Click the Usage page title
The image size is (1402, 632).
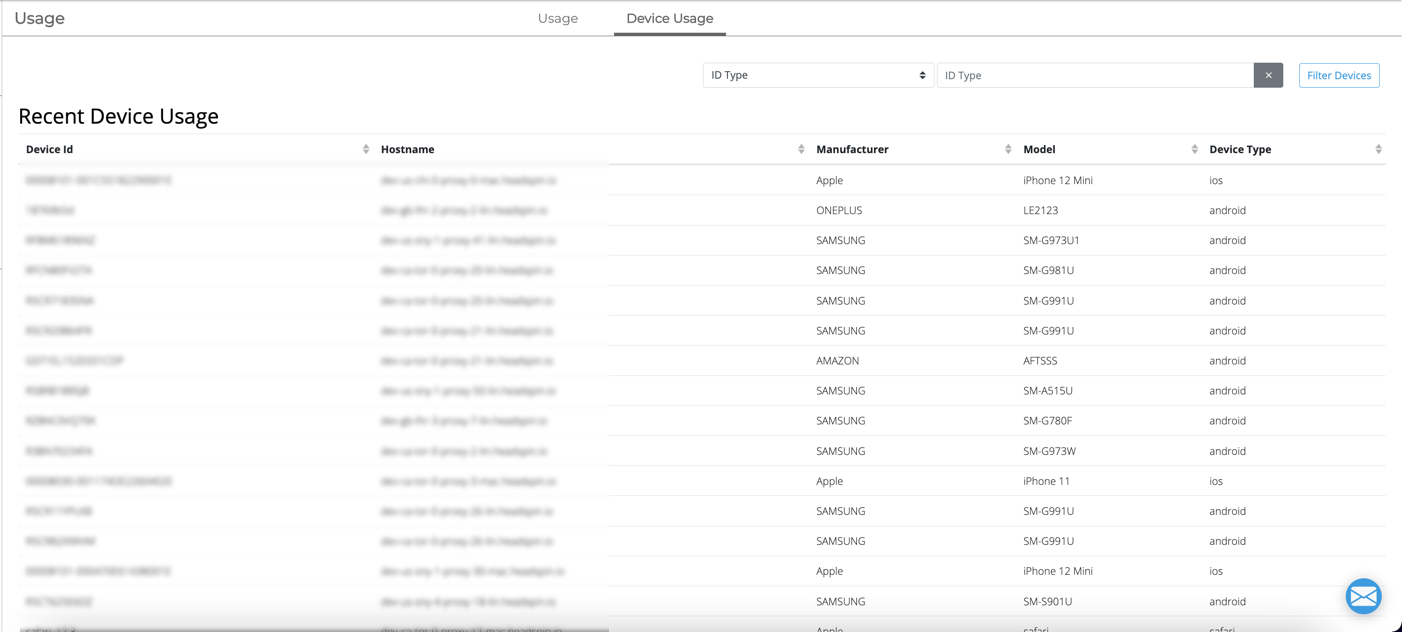pos(40,18)
